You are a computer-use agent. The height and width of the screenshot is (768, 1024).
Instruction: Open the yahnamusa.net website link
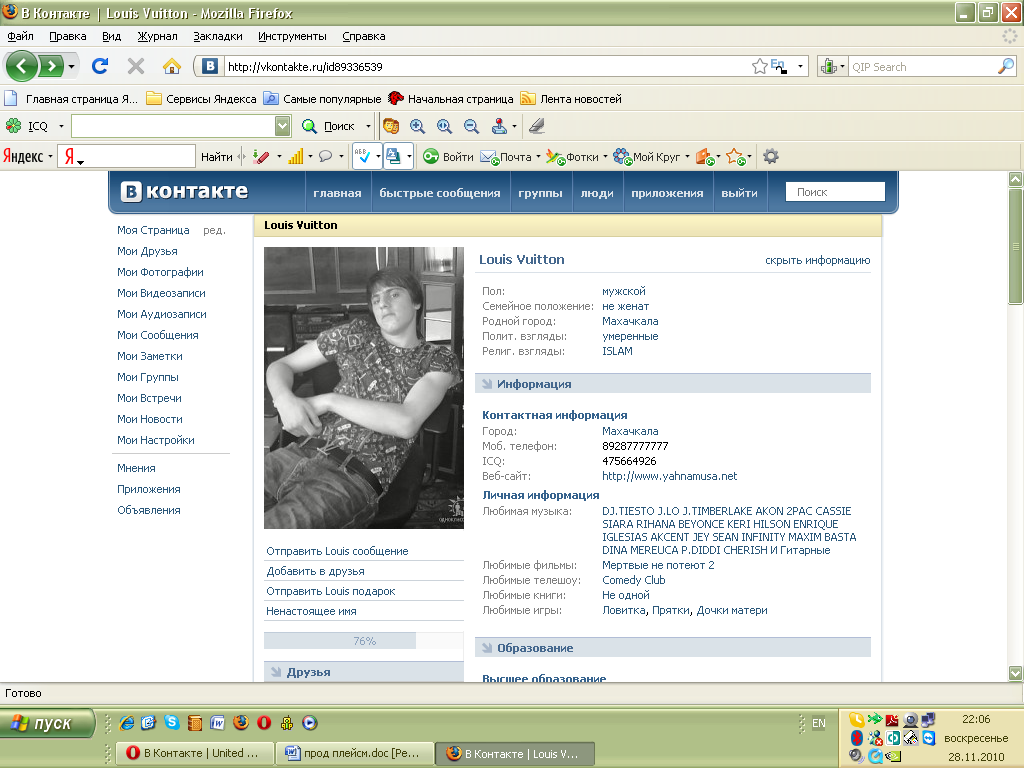click(669, 476)
